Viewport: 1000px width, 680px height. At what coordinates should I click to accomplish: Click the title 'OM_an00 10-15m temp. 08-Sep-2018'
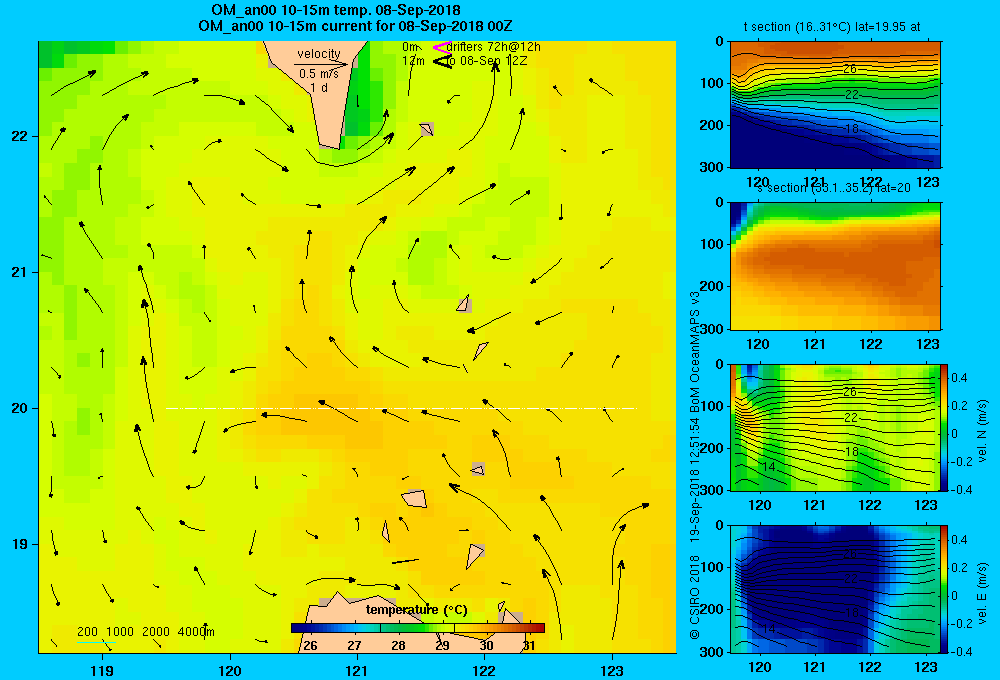336,10
